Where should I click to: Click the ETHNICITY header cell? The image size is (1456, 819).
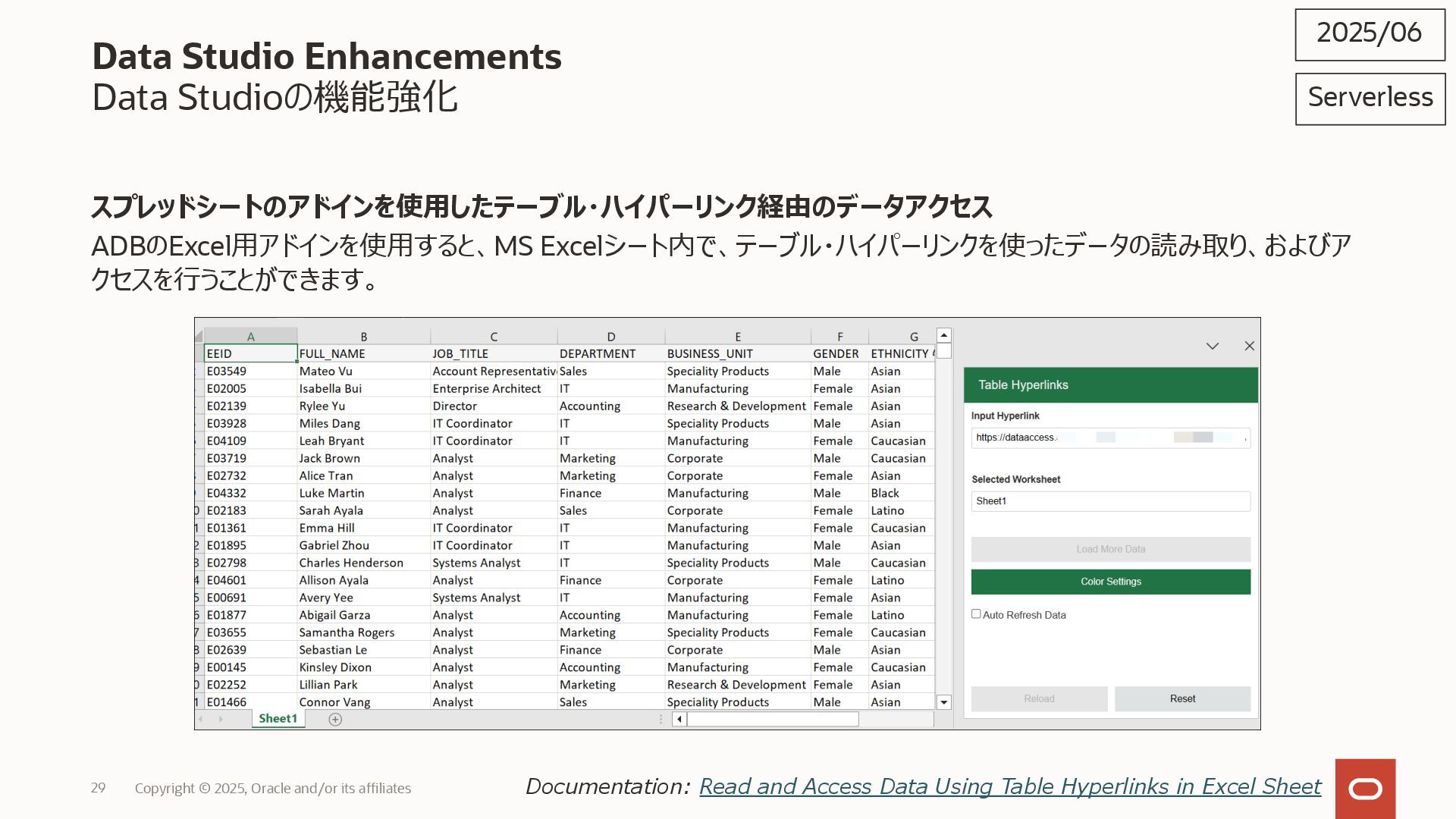pos(902,353)
